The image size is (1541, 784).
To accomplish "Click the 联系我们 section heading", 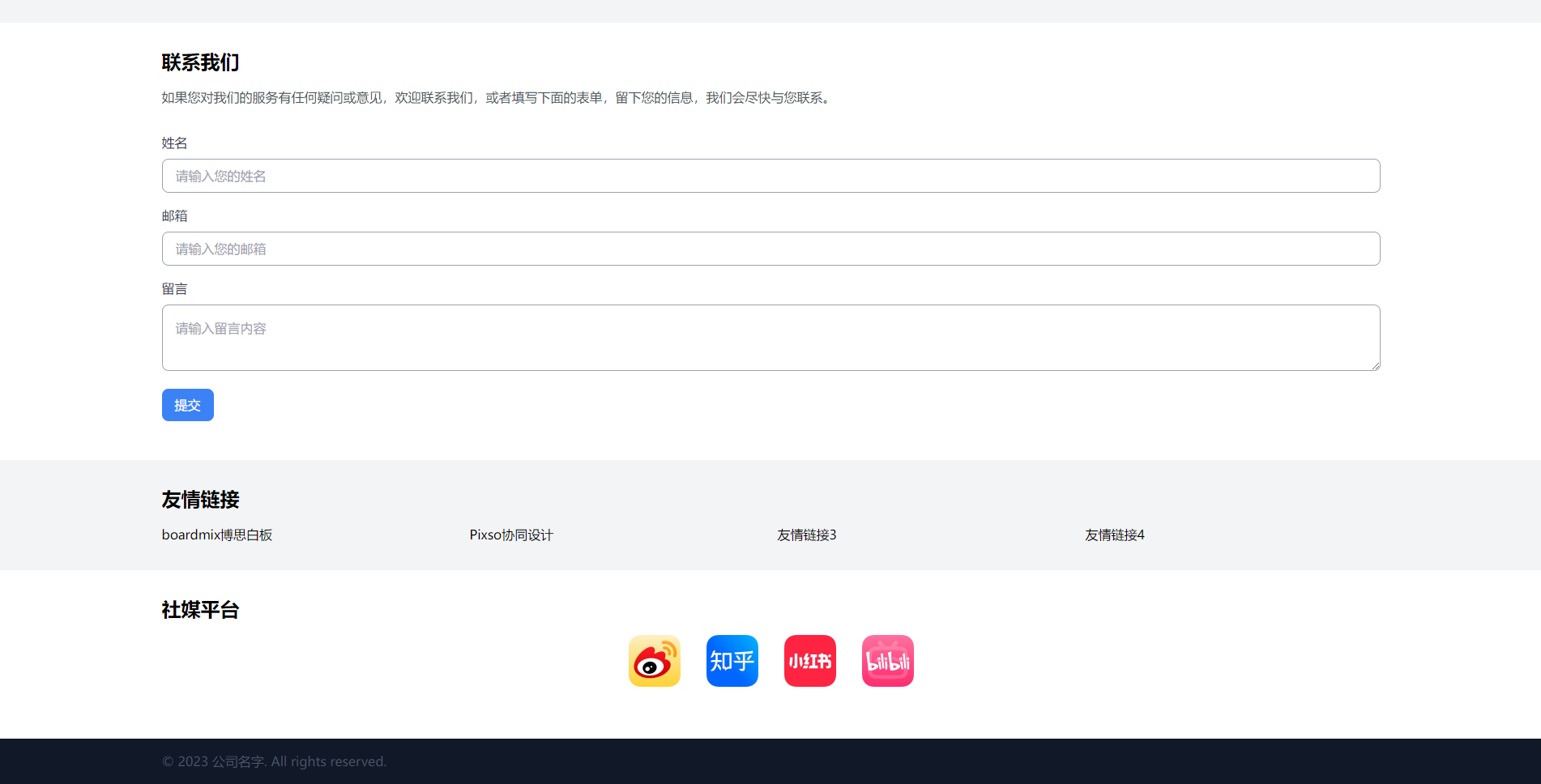I will click(x=200, y=62).
